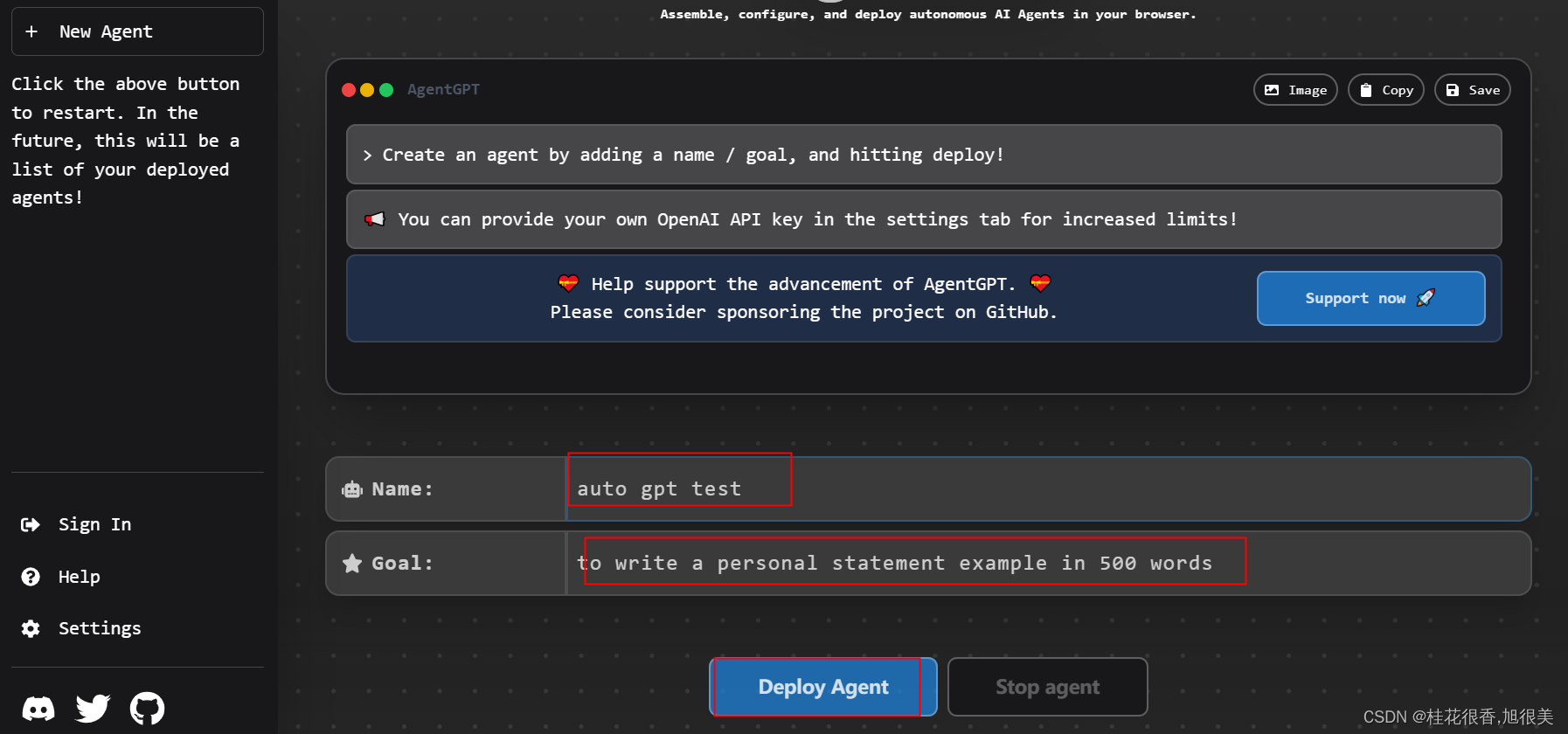This screenshot has height=734, width=1568.
Task: Click the OpenAI API key notice message
Action: pos(924,219)
